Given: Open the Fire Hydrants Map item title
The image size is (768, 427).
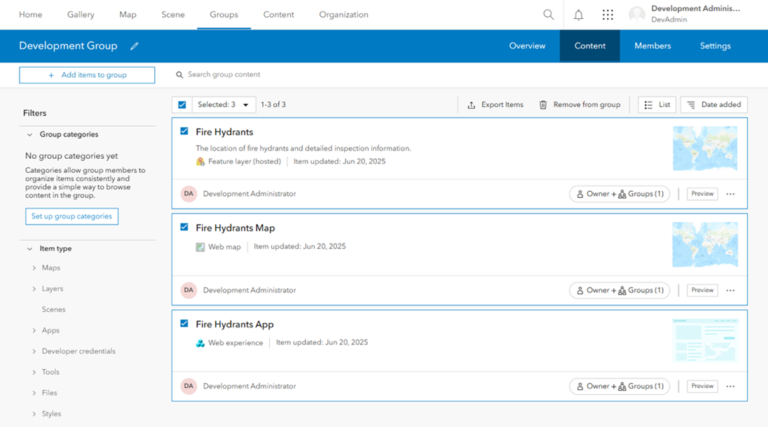Looking at the screenshot, I should [x=235, y=228].
